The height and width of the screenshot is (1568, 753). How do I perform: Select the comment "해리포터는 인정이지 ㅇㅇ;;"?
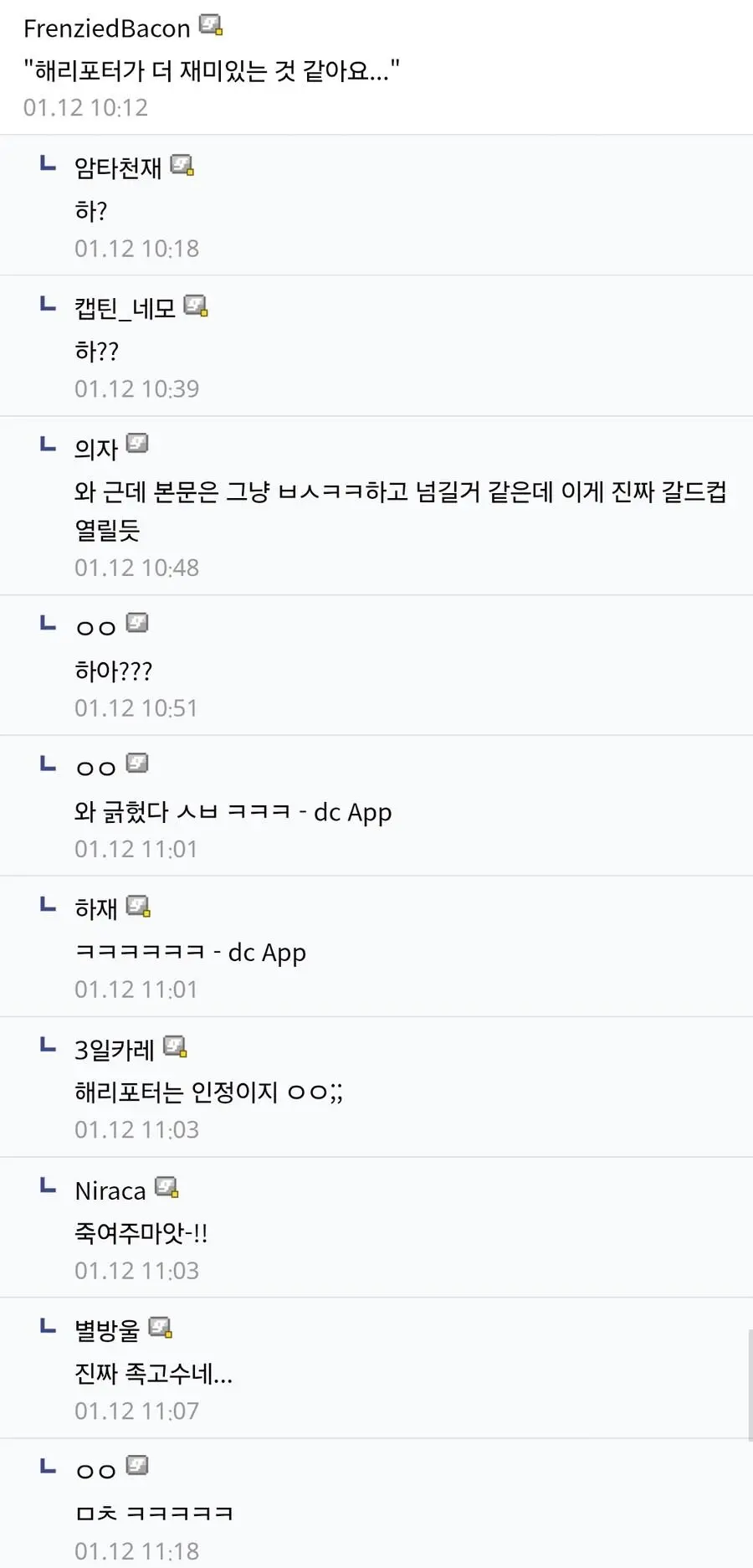(x=208, y=1092)
